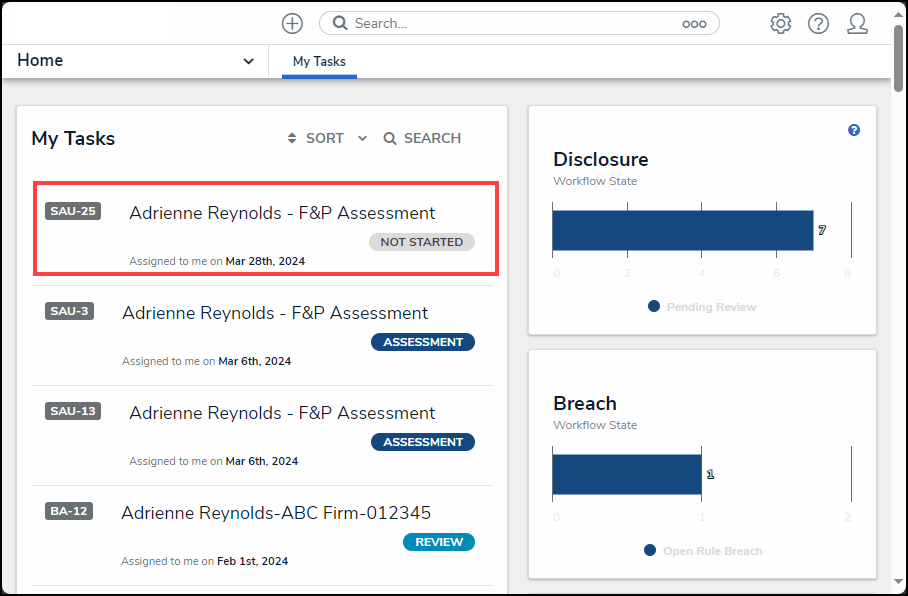Viewport: 908px width, 596px height.
Task: Click the NOT STARTED status badge
Action: (x=421, y=241)
